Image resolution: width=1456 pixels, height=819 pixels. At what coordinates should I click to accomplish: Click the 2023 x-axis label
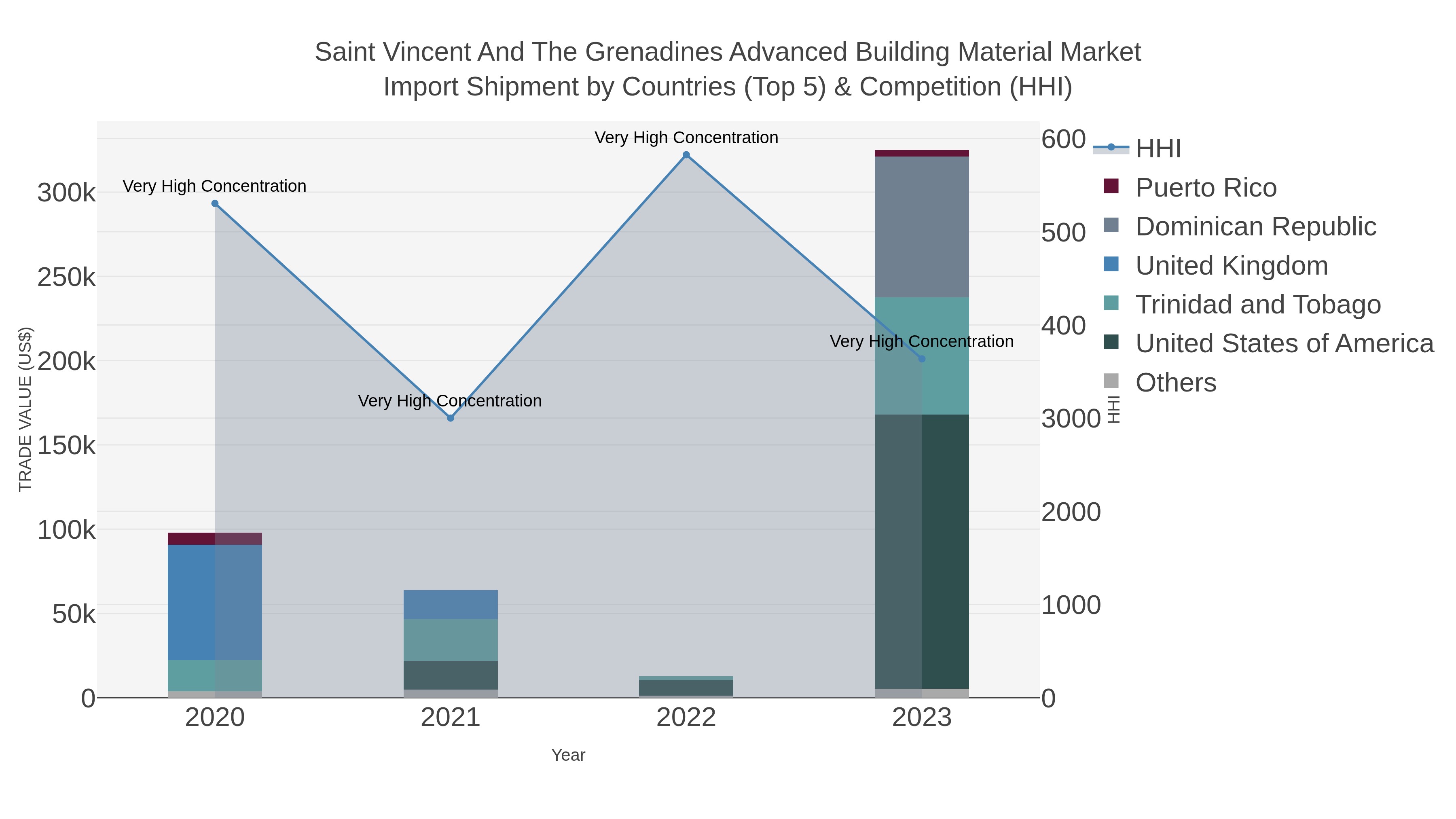[x=922, y=718]
